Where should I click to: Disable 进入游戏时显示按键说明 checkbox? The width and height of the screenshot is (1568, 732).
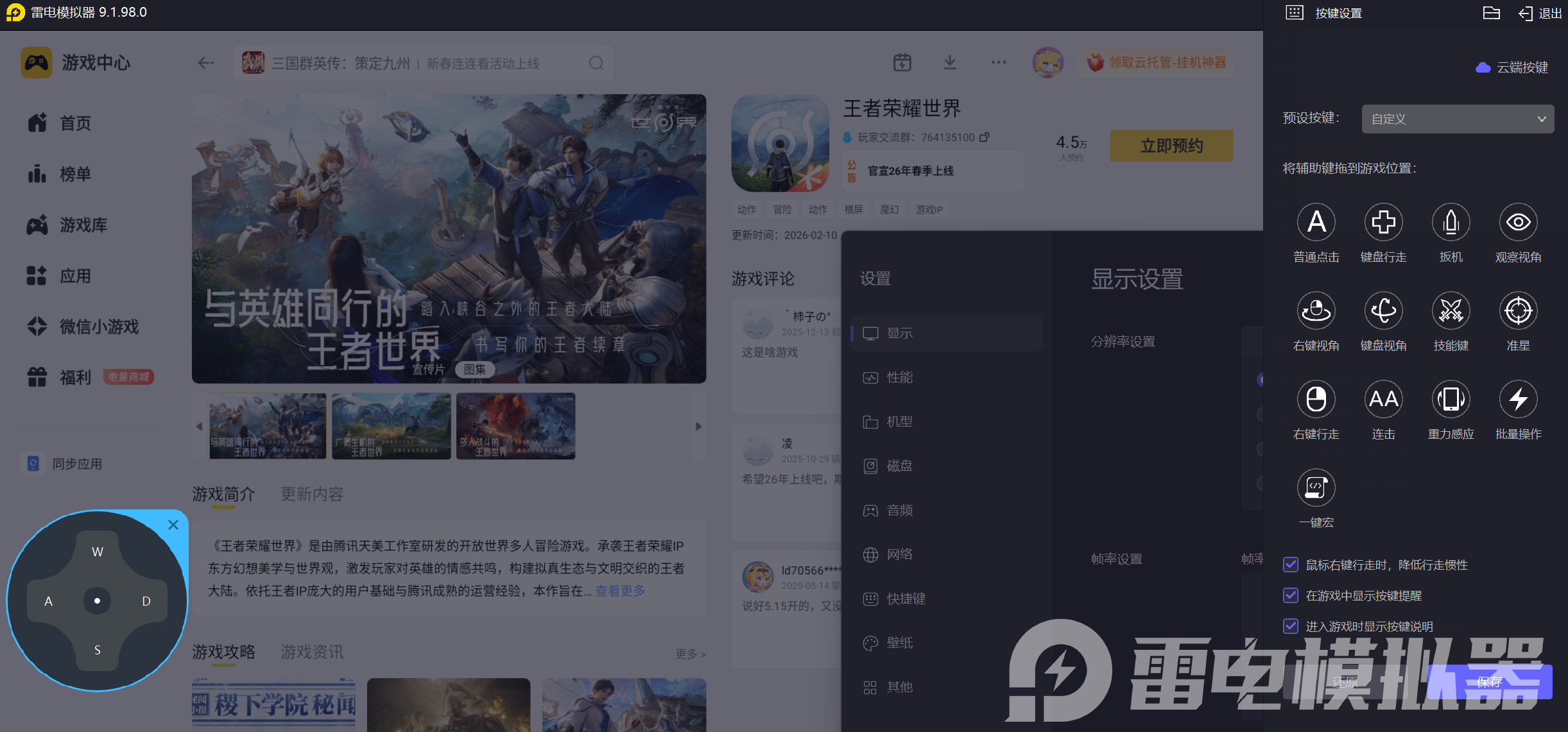click(x=1291, y=626)
